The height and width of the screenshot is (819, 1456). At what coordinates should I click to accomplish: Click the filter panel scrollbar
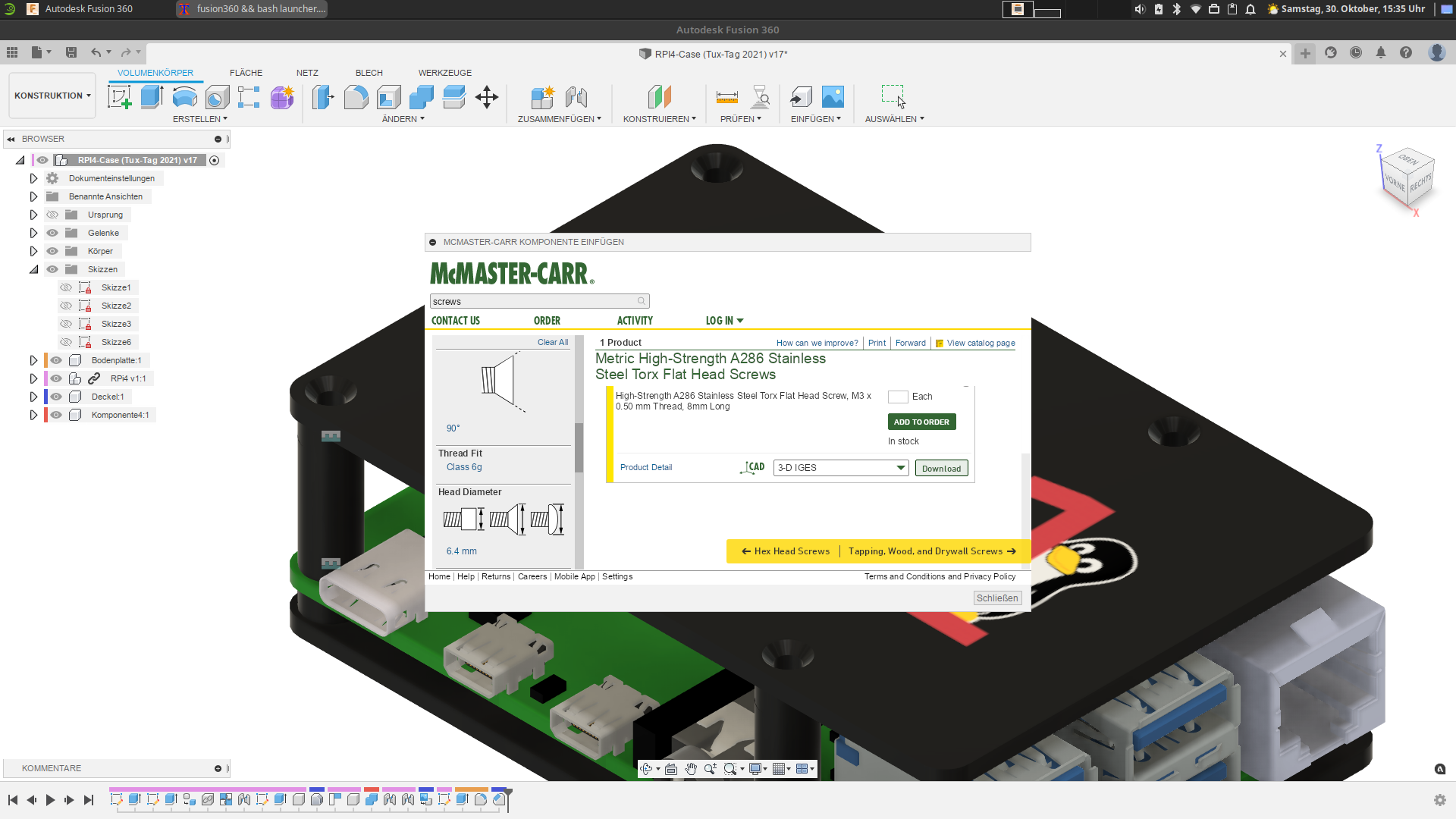click(x=579, y=447)
